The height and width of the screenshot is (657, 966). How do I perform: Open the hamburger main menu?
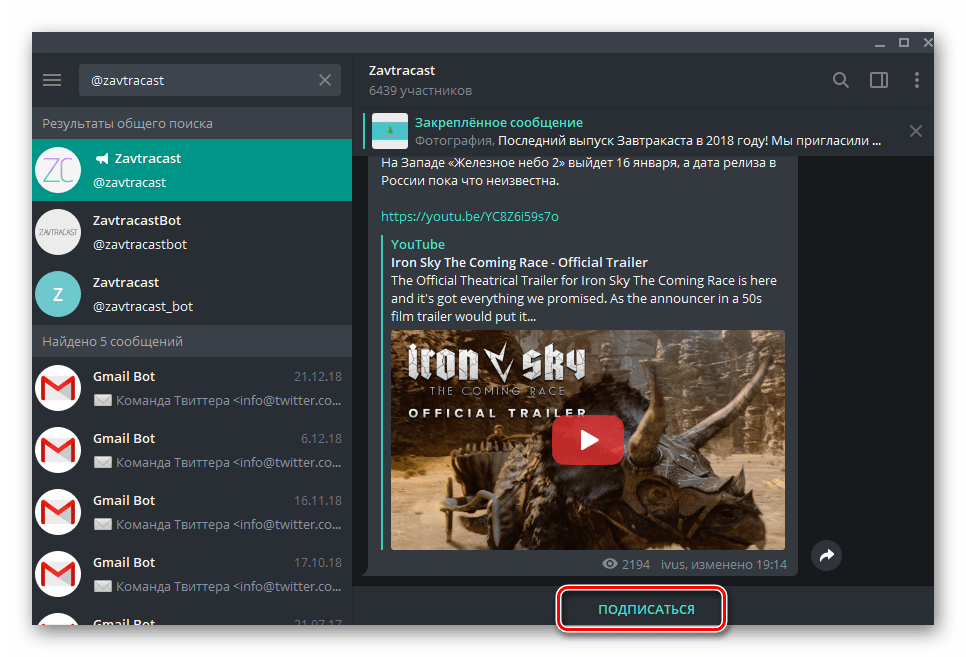pyautogui.click(x=52, y=80)
